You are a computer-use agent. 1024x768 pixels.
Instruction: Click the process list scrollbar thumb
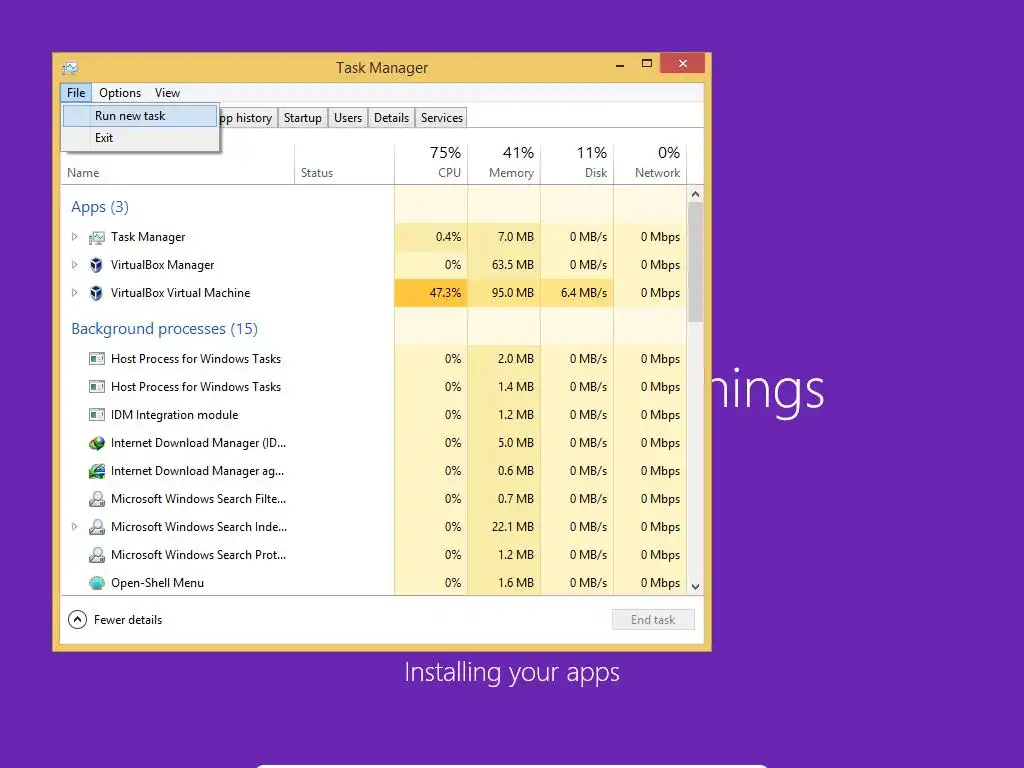click(696, 261)
